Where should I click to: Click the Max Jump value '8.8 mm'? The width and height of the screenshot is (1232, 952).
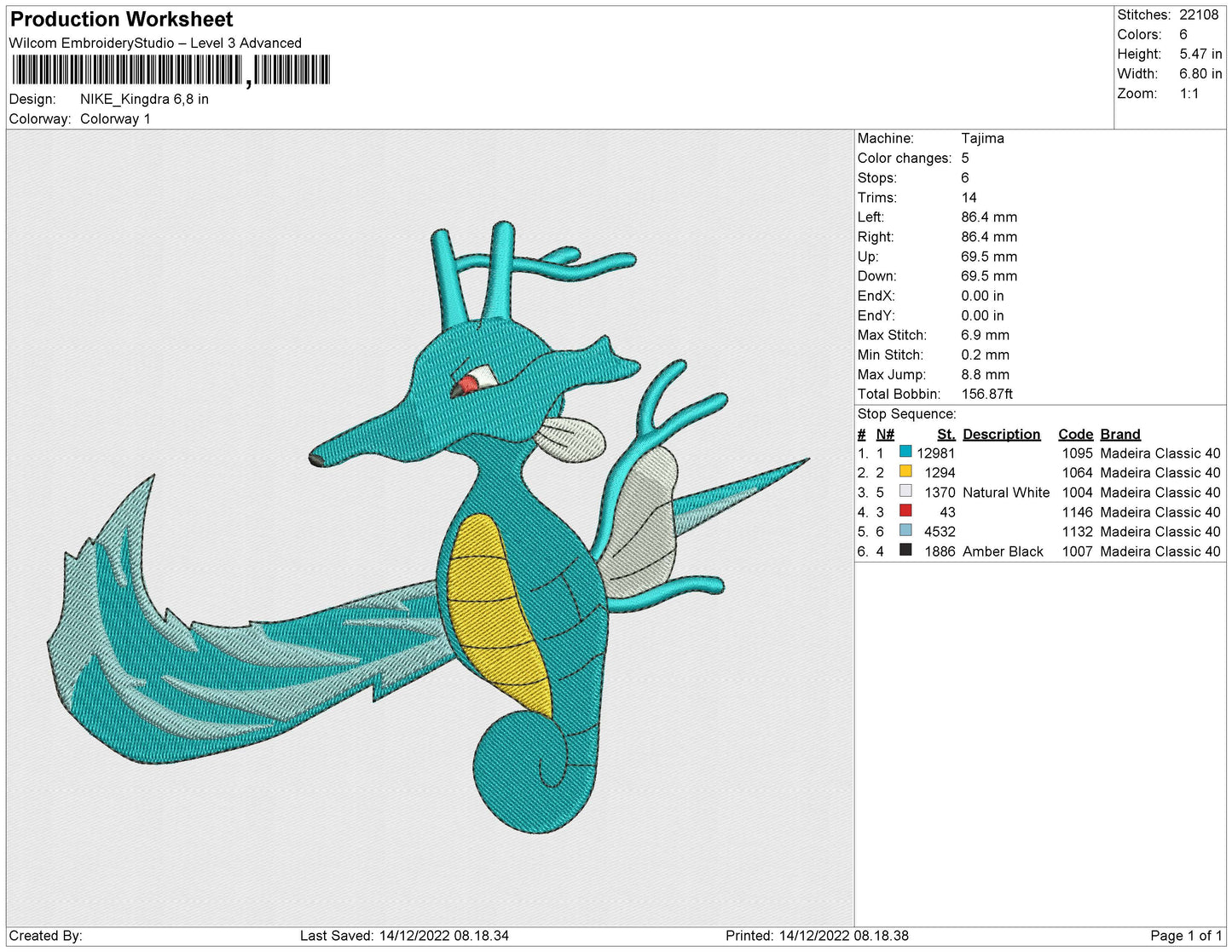(985, 374)
